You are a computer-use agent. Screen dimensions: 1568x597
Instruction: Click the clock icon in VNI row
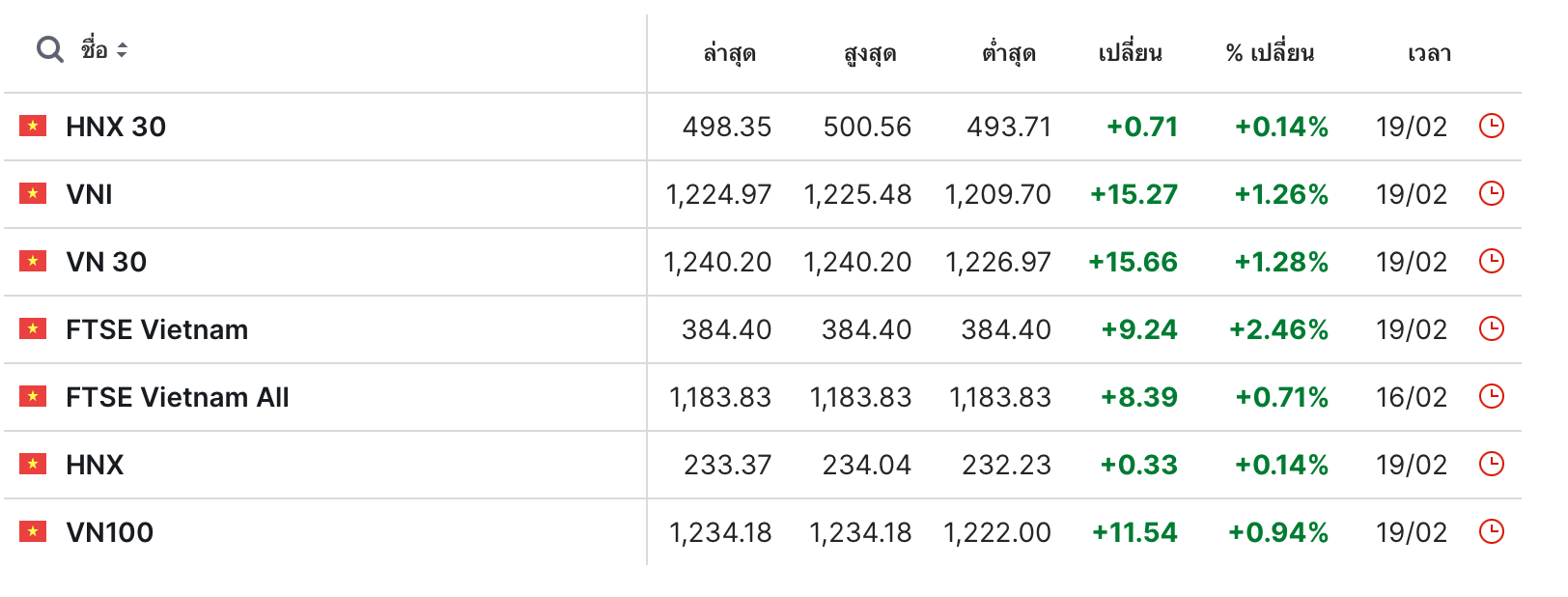1492,193
